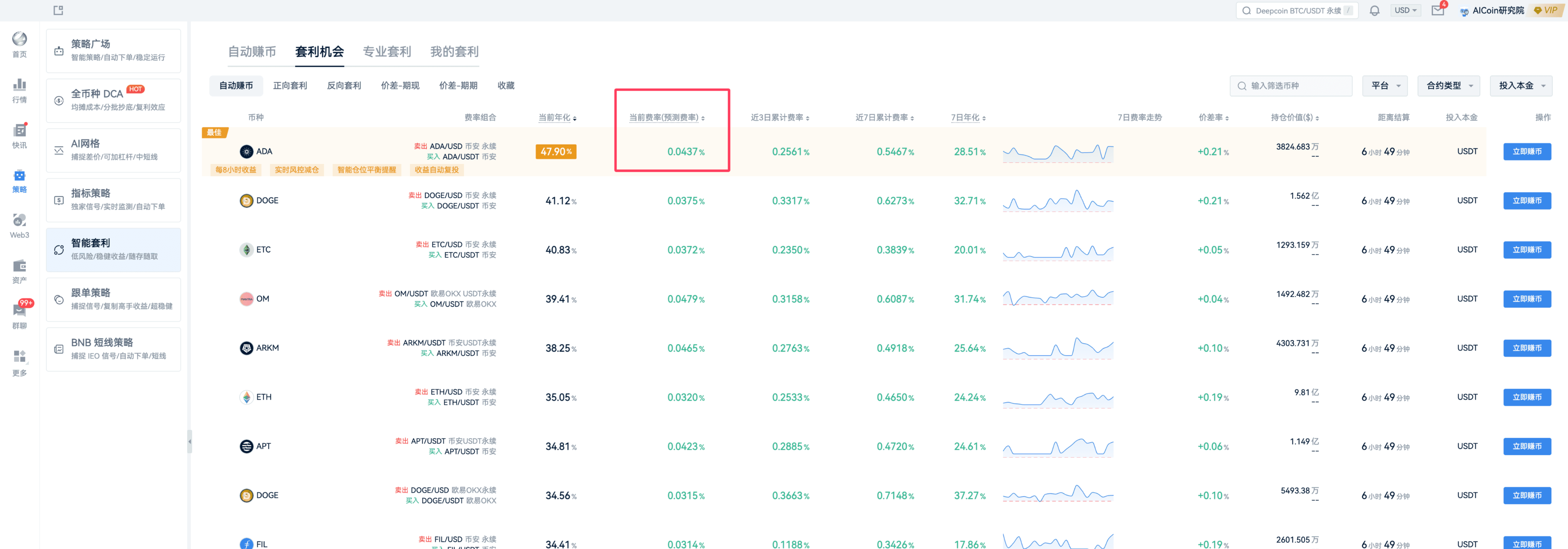Select the 价差-期期 sub-tab
The image size is (1568, 549).
click(458, 86)
